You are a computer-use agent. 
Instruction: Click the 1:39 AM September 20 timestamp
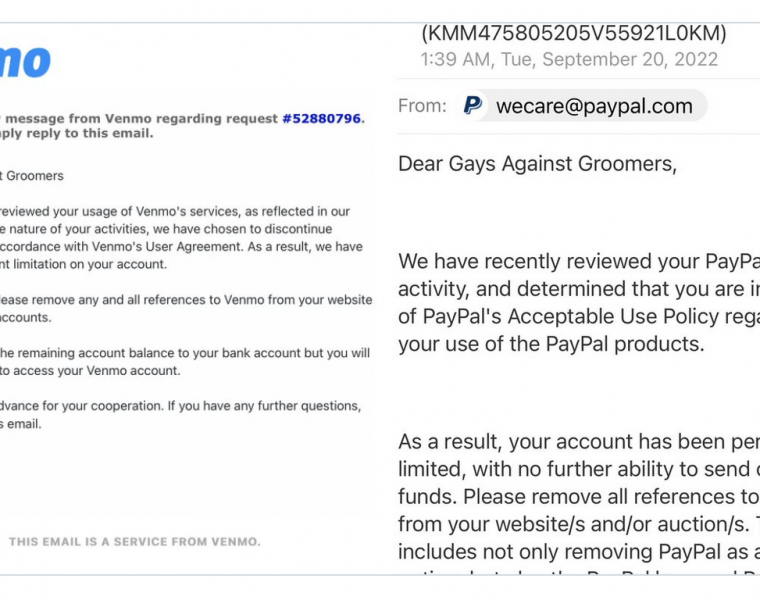tap(569, 59)
